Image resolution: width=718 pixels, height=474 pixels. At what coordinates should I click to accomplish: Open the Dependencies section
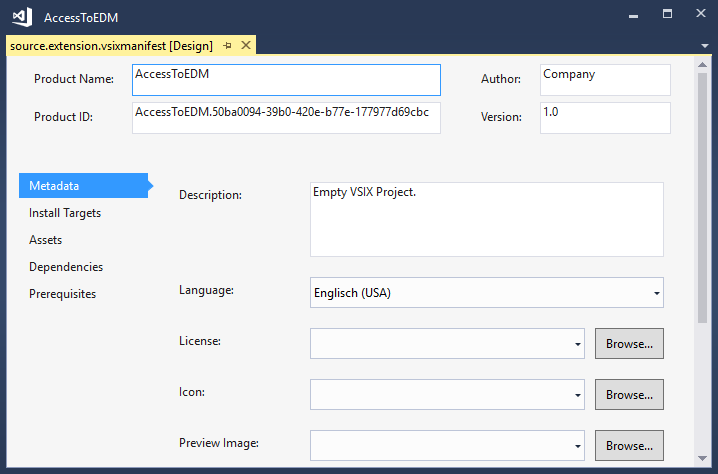click(66, 267)
